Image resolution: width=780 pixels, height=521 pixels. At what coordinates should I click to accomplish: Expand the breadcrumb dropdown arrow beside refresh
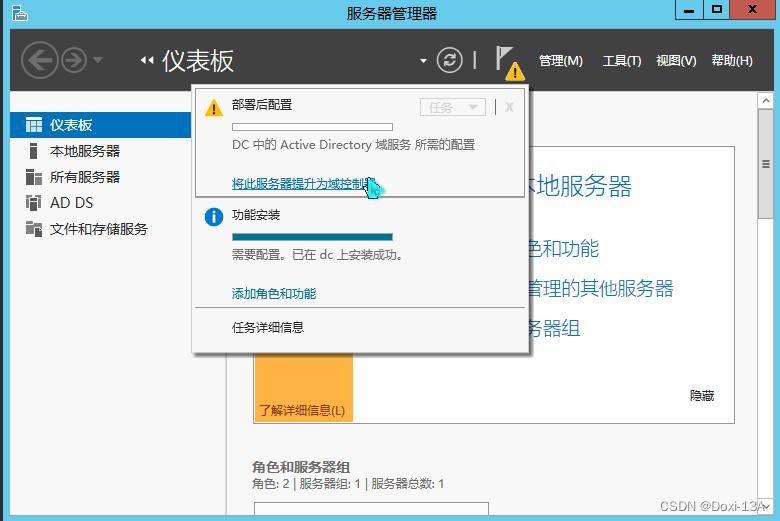pyautogui.click(x=423, y=61)
